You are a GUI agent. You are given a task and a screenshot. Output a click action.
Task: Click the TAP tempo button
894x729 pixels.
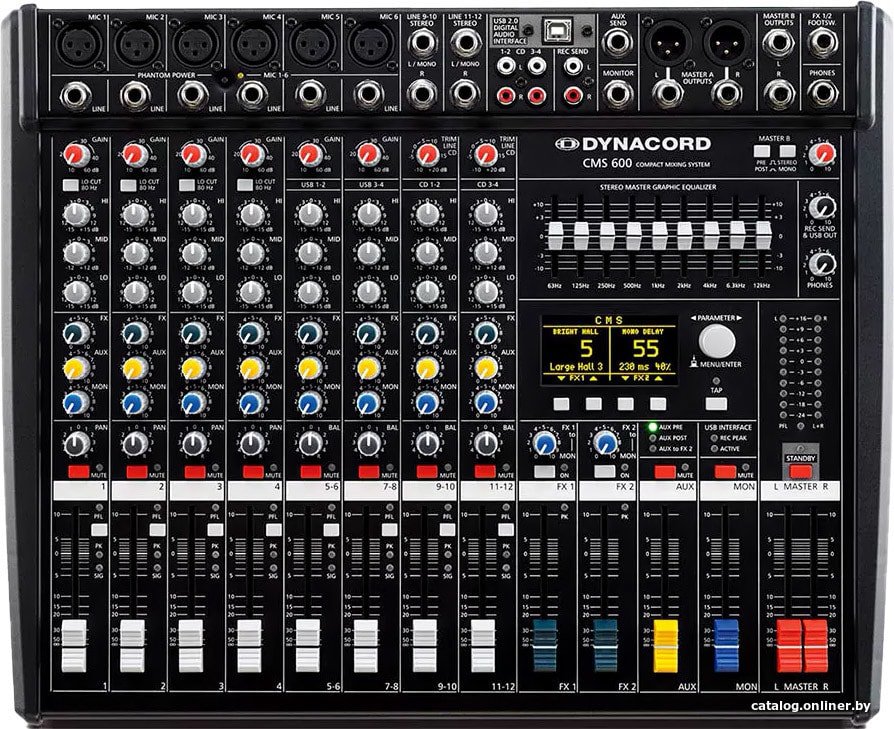point(716,404)
